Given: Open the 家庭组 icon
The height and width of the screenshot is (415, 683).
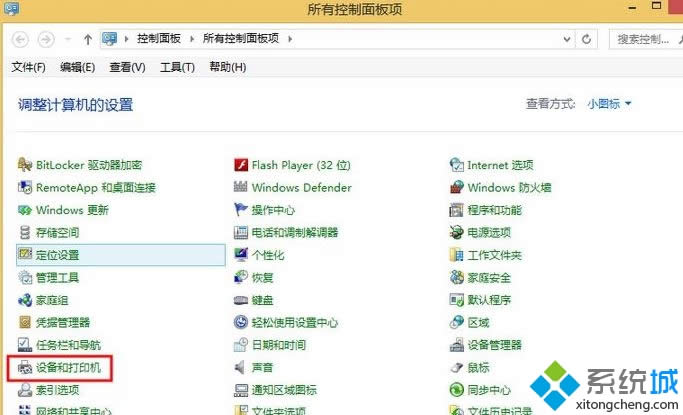Looking at the screenshot, I should point(25,300).
